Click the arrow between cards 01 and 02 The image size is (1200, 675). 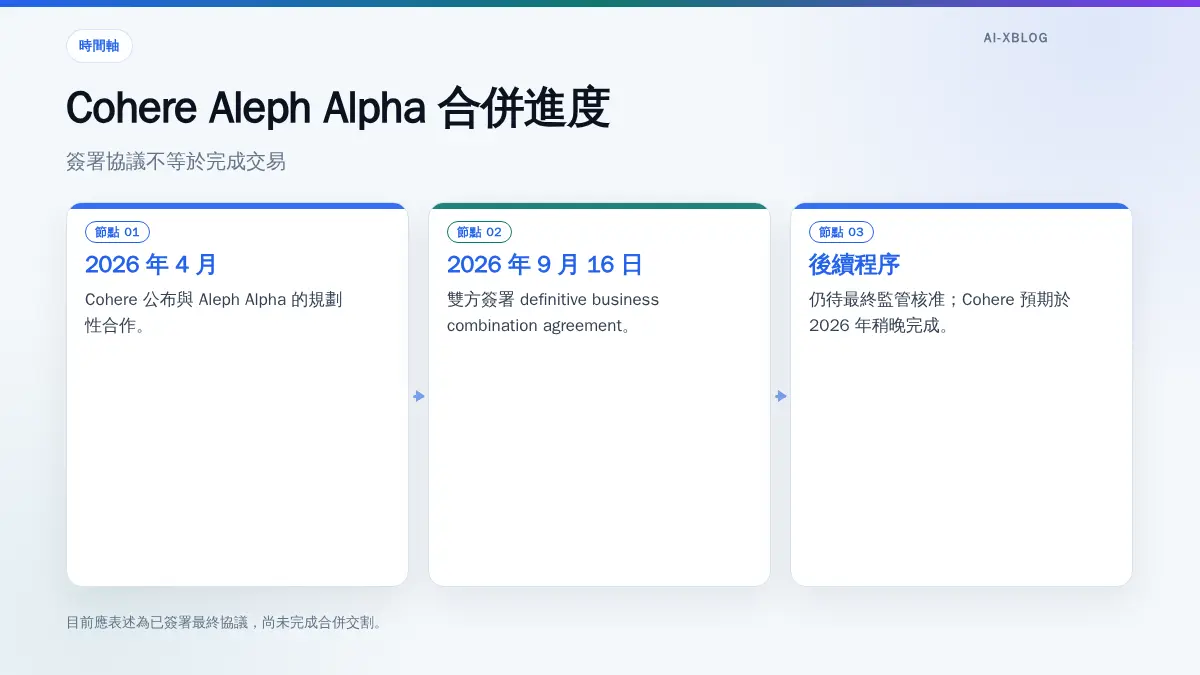click(419, 396)
